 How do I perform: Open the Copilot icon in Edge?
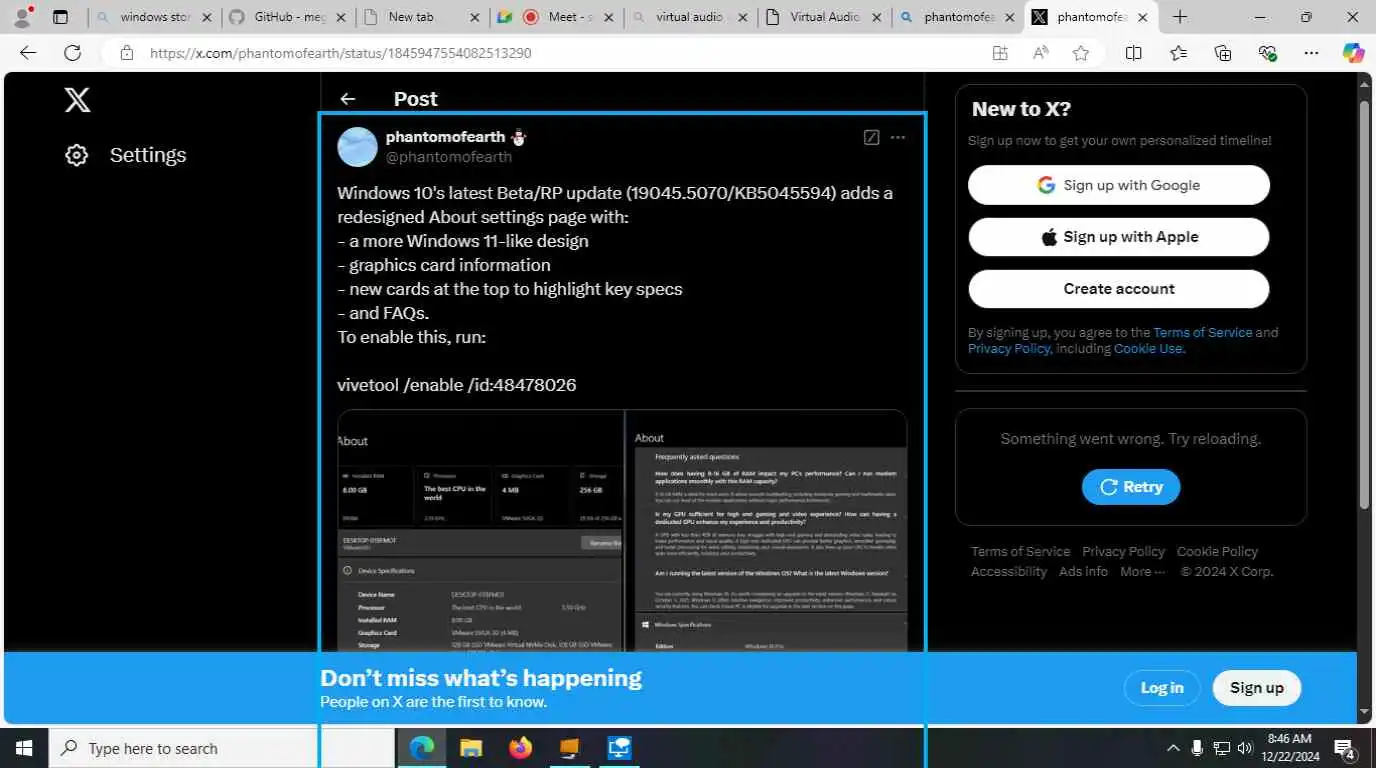click(1353, 53)
